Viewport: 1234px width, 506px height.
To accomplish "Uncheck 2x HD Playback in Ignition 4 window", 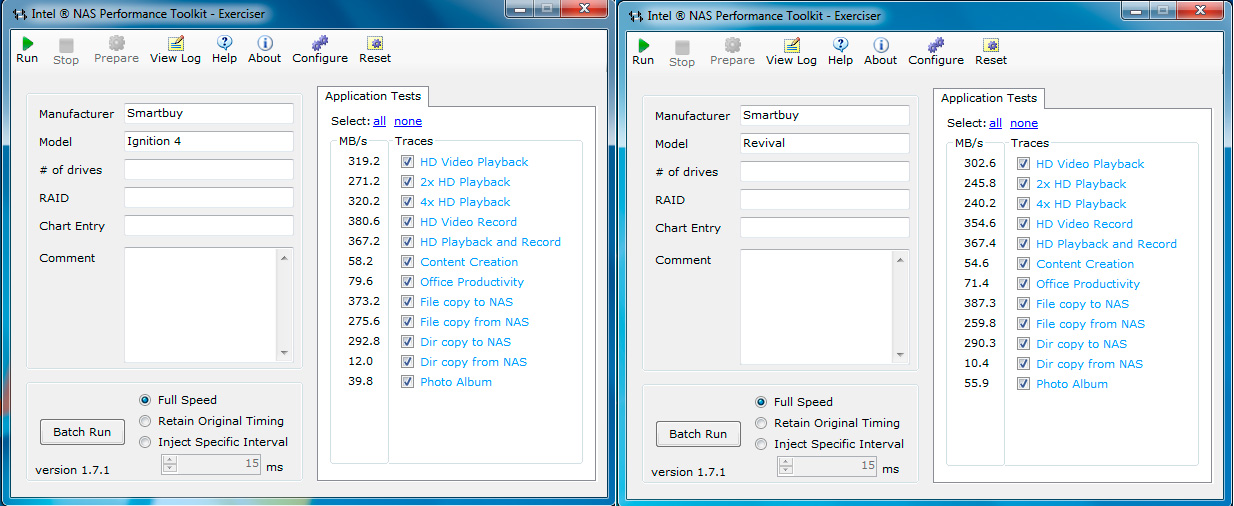I will pos(407,182).
